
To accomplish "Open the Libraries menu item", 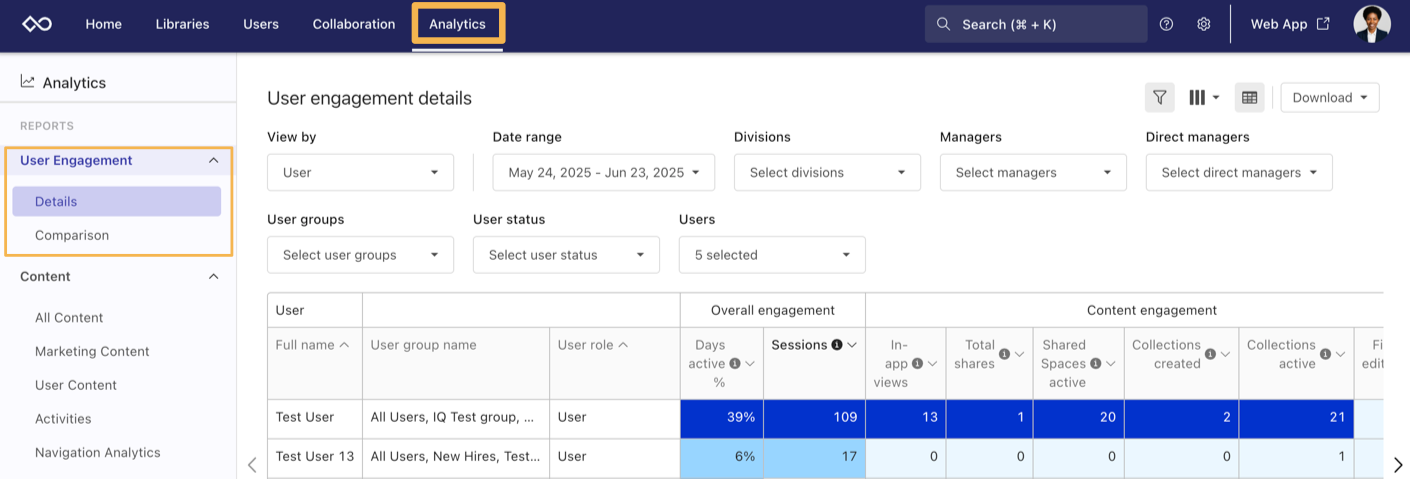I will point(182,24).
